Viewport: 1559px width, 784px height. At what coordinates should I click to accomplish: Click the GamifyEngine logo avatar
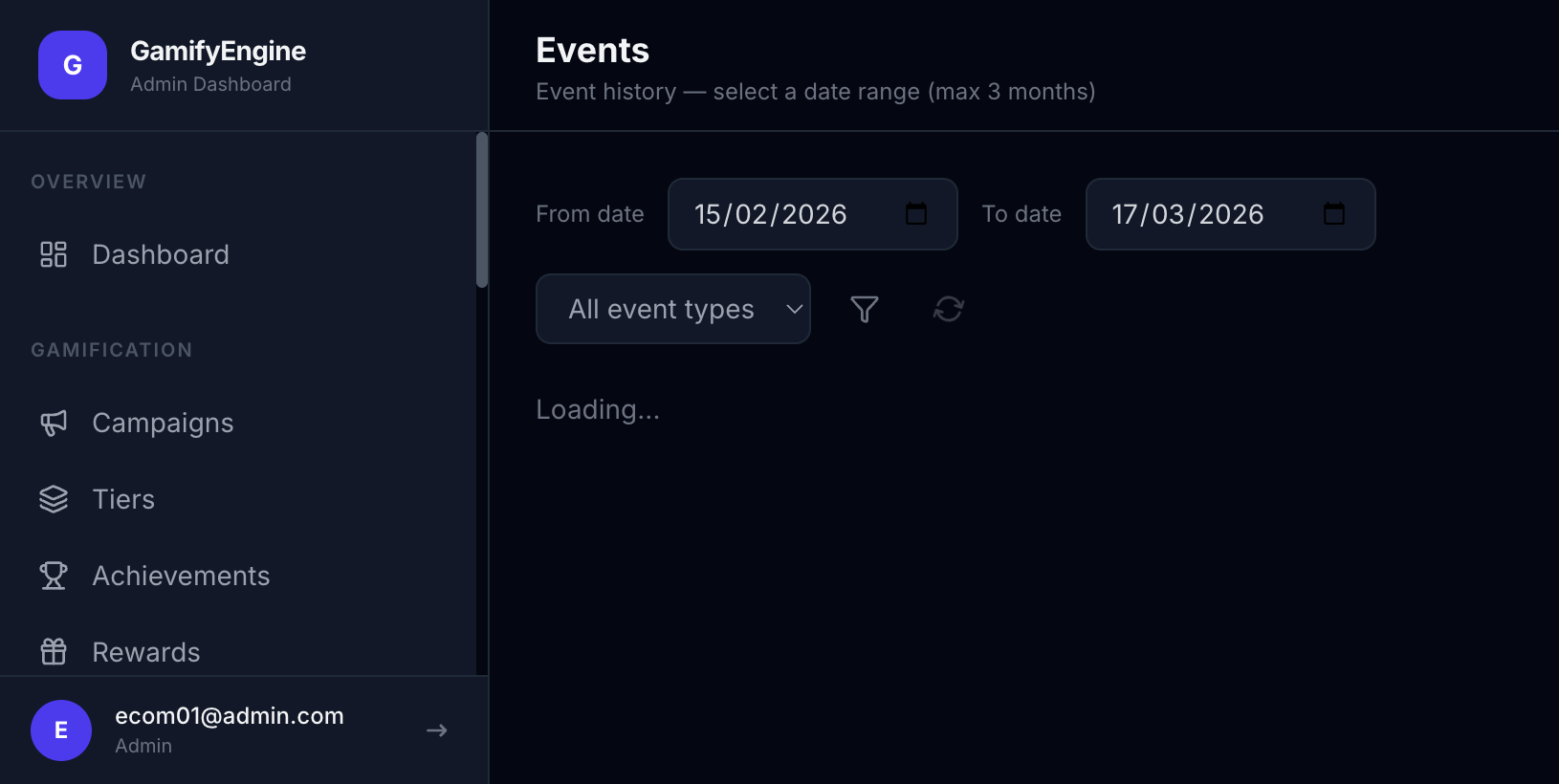(72, 65)
